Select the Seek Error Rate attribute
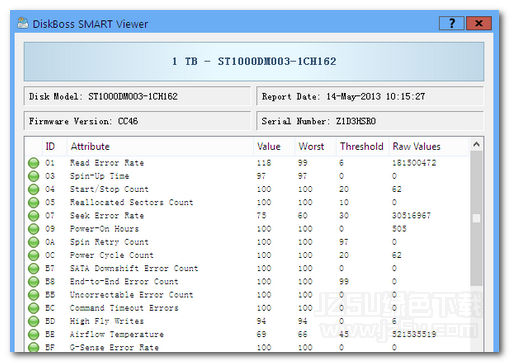Viewport: 510px width, 363px height. (x=107, y=216)
